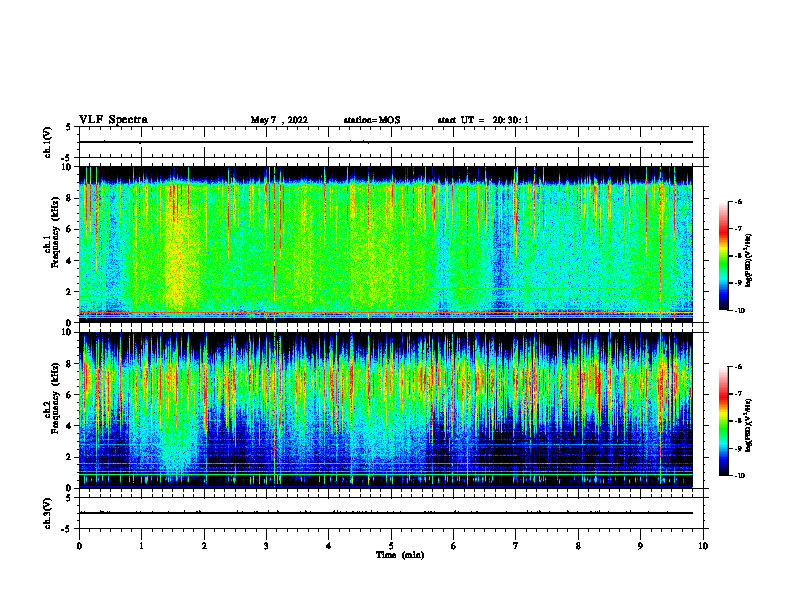Click the '10' tick on ch.1 frequency axis
Screen dimensions: 792x612
click(69, 167)
